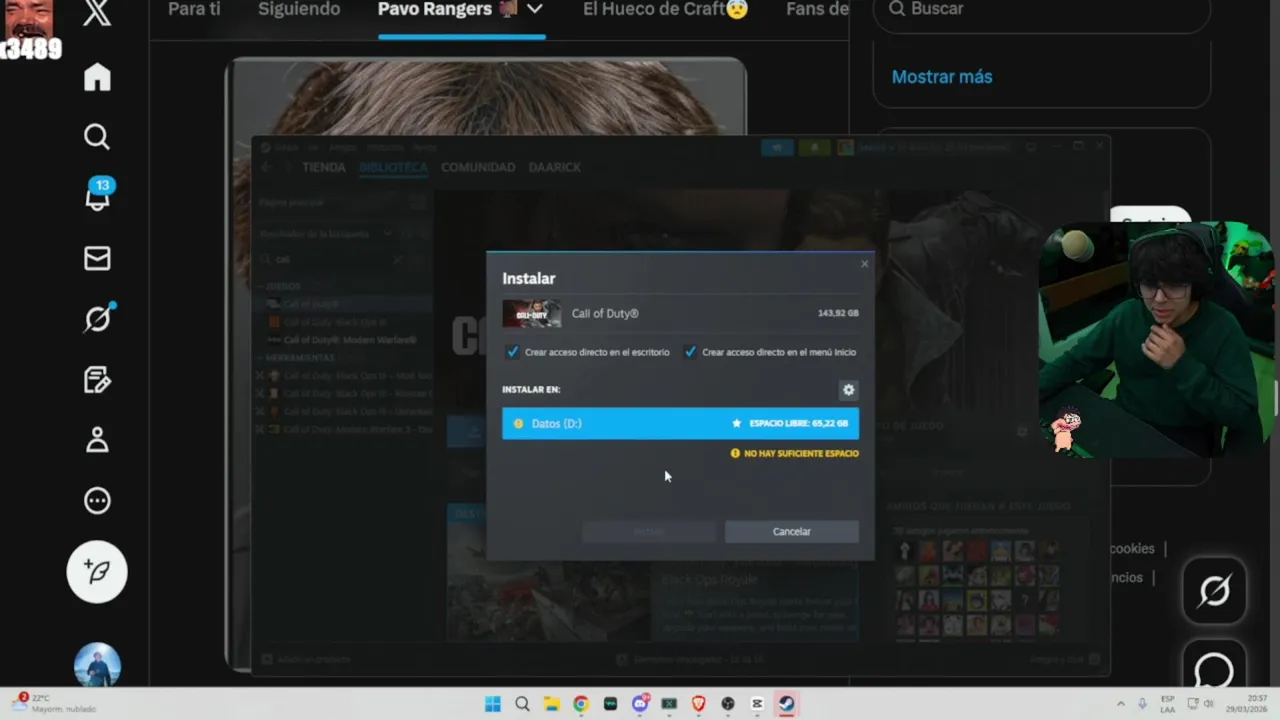Click the 143,92 GB size text

(x=838, y=313)
